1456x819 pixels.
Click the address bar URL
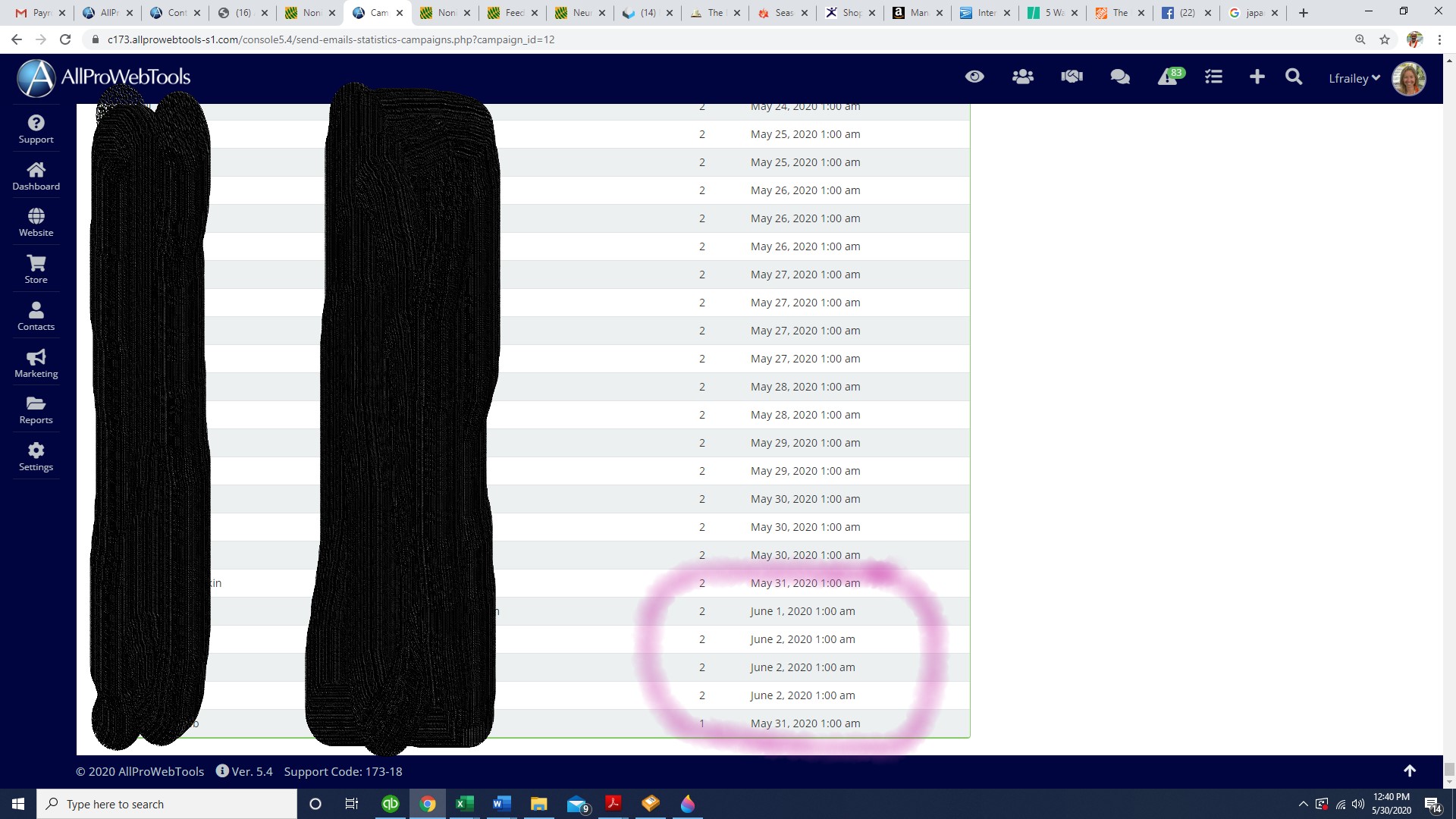coord(331,39)
